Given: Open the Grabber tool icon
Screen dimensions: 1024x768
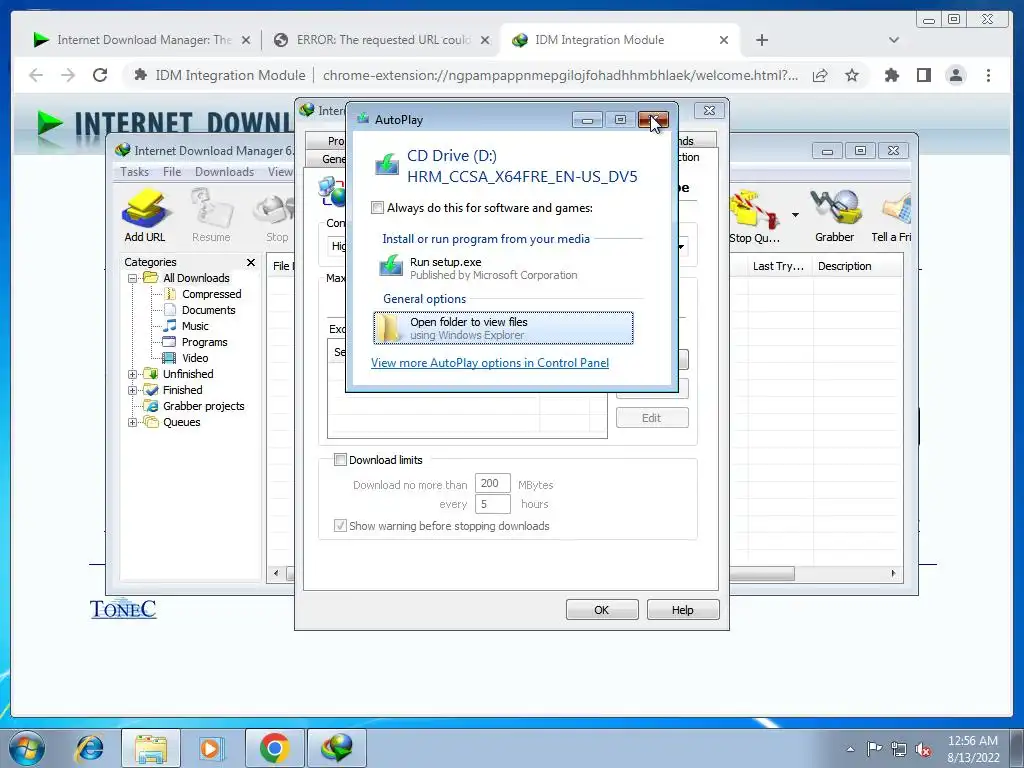Looking at the screenshot, I should pyautogui.click(x=835, y=216).
